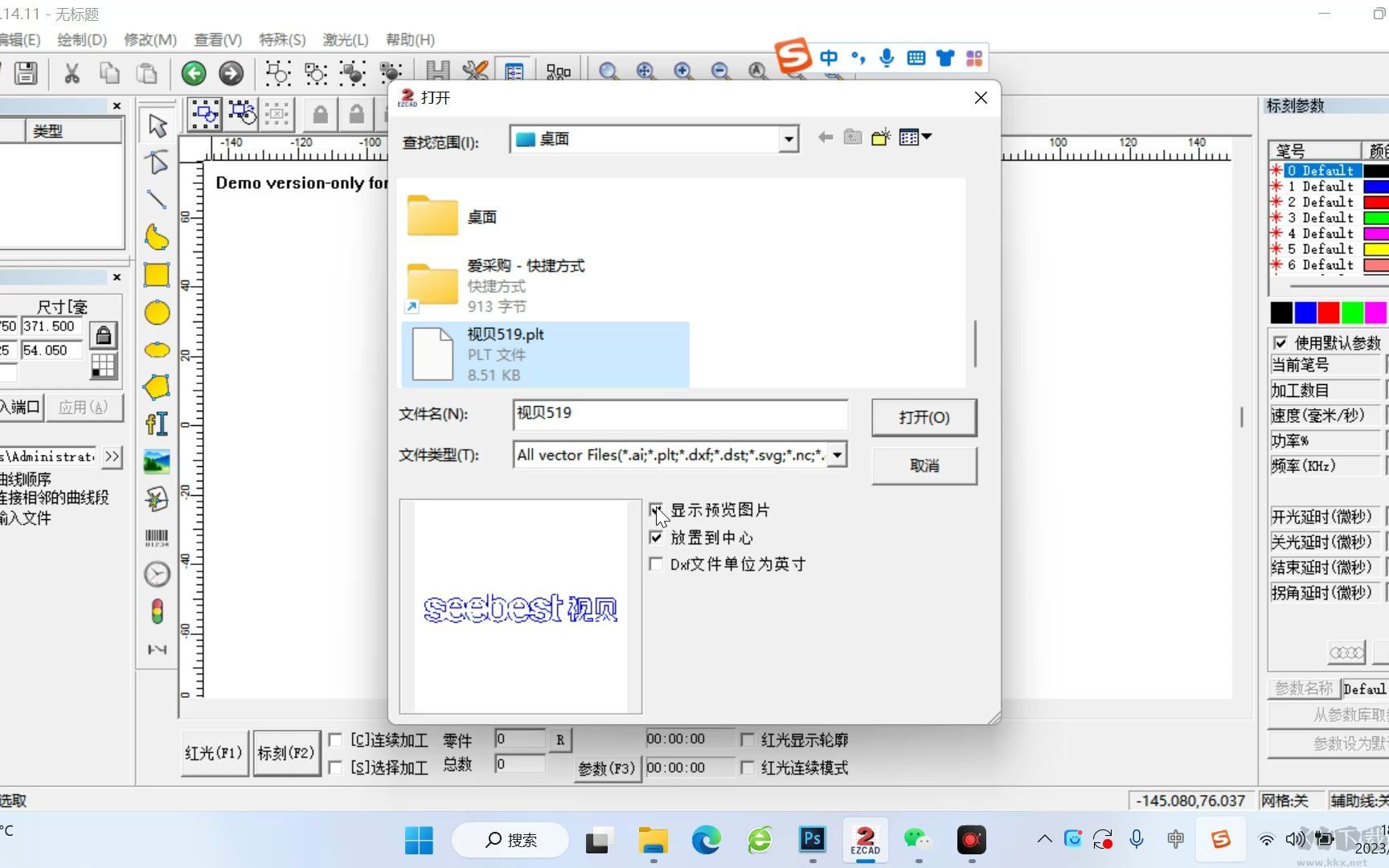Open the 查找范围 location dropdown
Image resolution: width=1389 pixels, height=868 pixels.
[789, 138]
